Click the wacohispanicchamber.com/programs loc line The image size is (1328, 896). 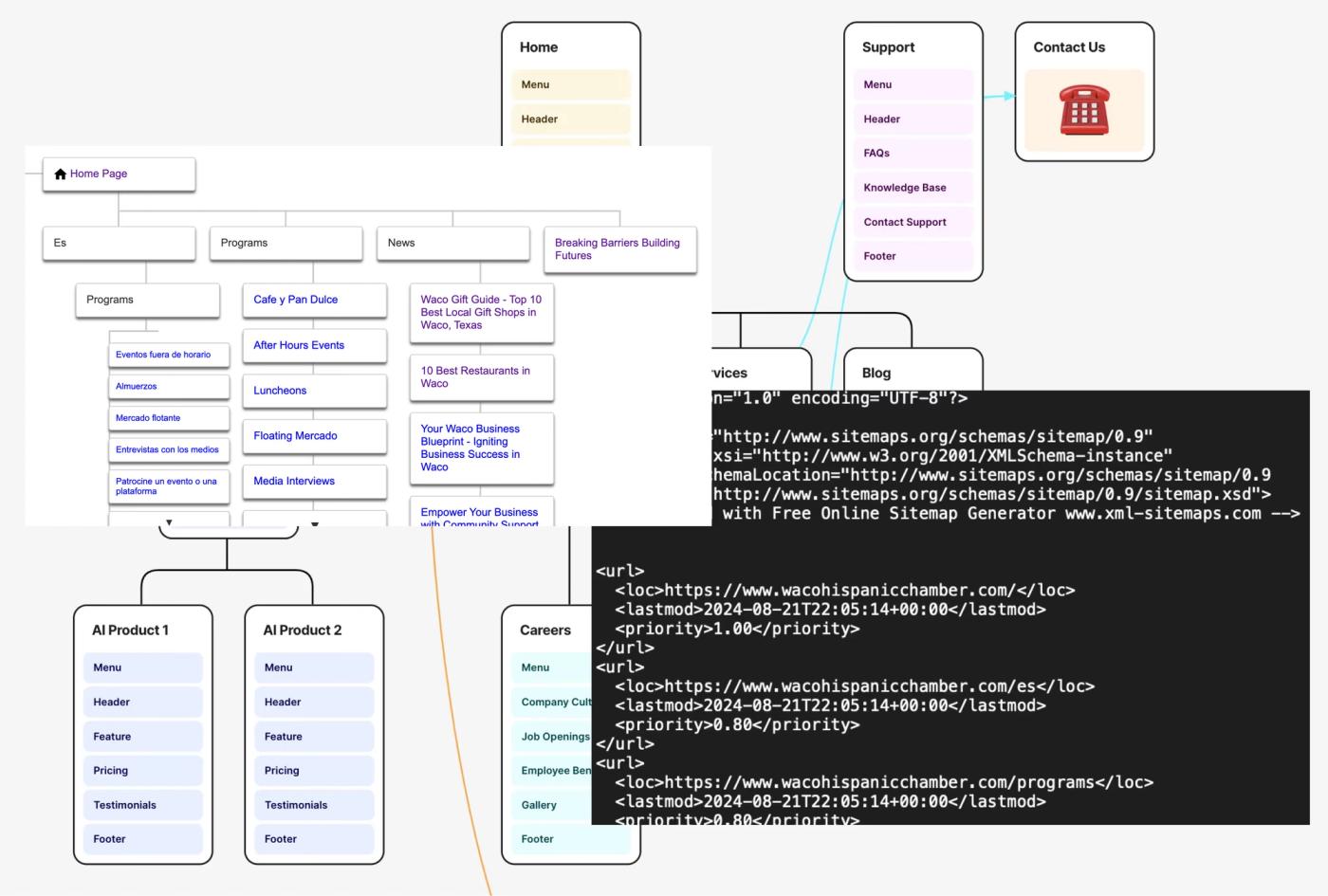pyautogui.click(x=884, y=783)
